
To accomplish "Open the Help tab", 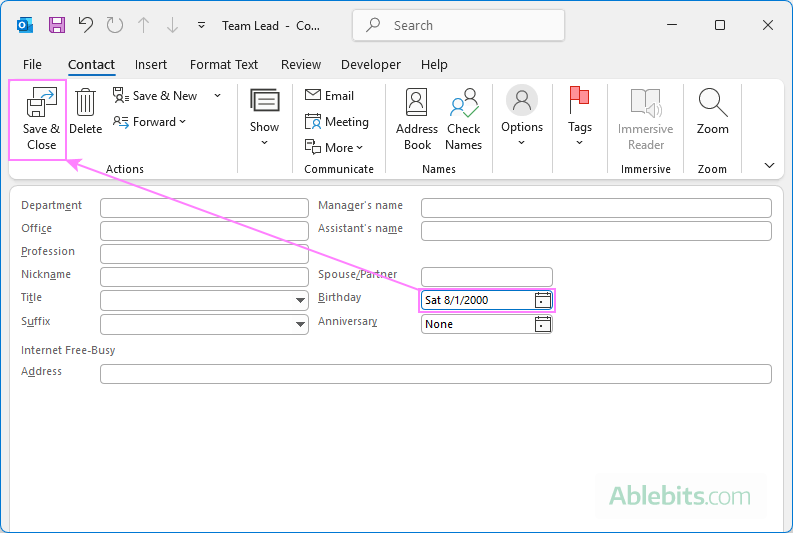I will point(434,65).
